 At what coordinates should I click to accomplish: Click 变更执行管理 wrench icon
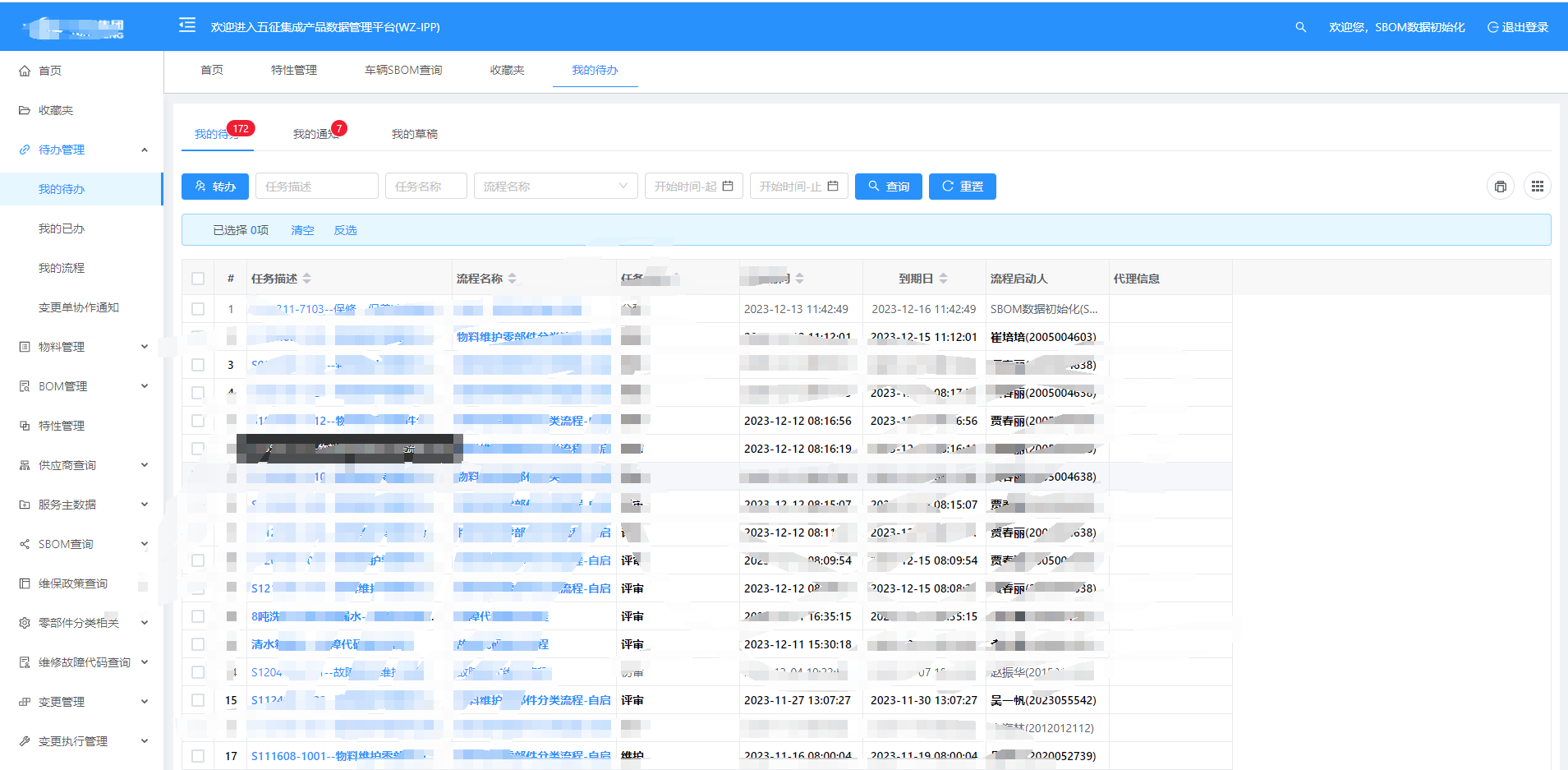tap(25, 741)
